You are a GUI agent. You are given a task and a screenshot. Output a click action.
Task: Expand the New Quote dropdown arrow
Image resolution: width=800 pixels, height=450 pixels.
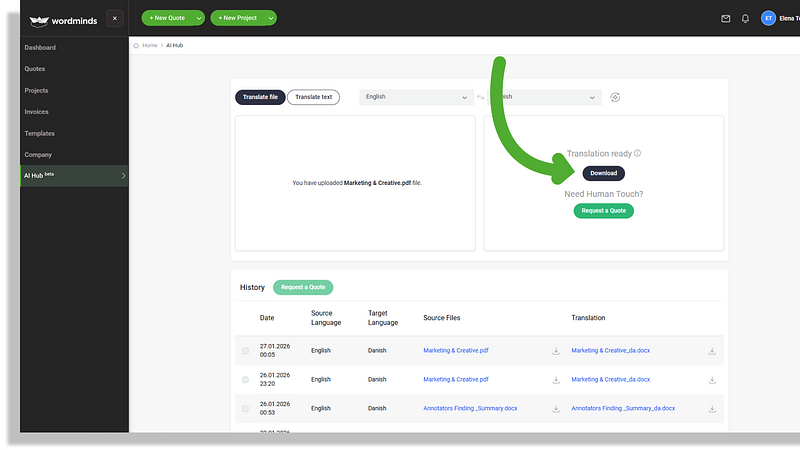click(198, 18)
